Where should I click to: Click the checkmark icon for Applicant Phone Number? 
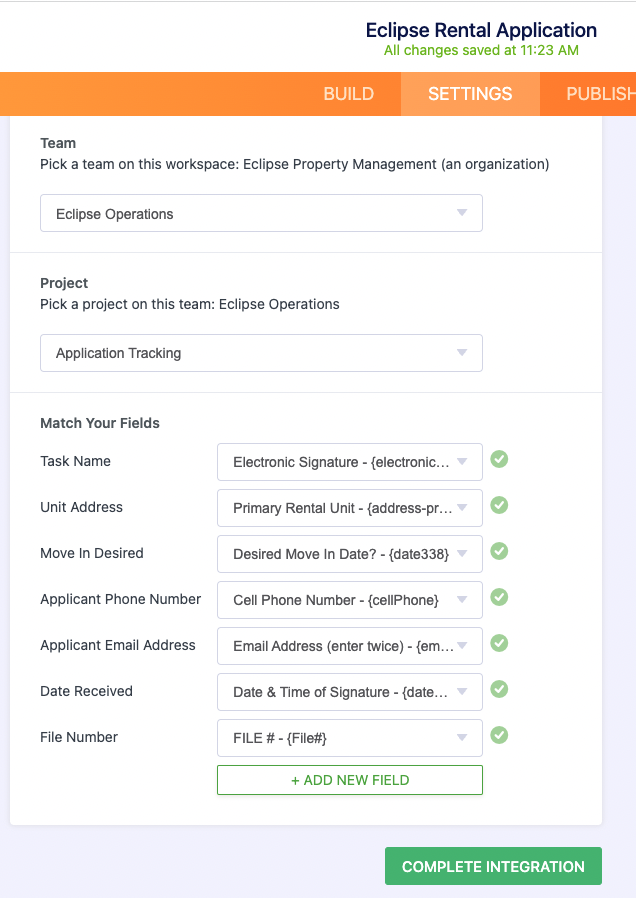499,597
